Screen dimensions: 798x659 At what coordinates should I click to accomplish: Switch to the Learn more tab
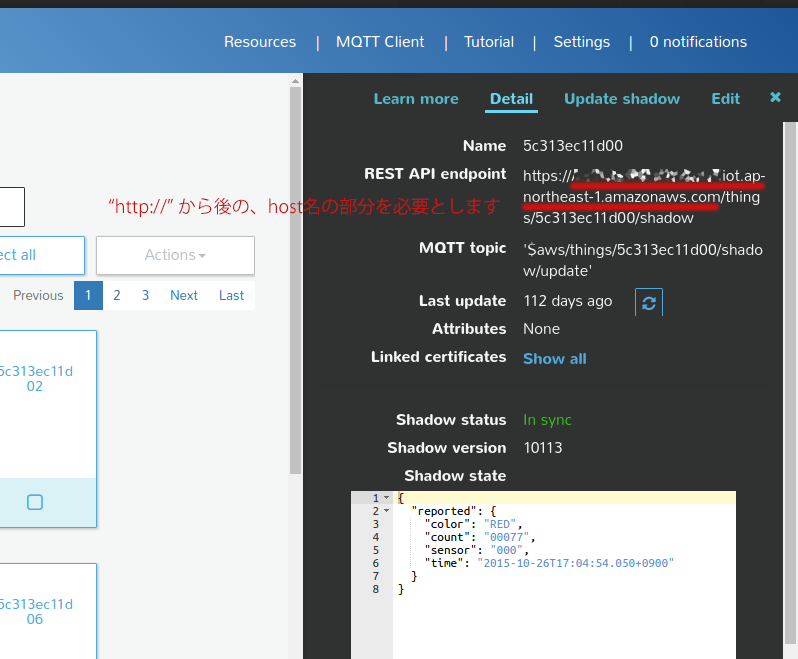(x=416, y=99)
